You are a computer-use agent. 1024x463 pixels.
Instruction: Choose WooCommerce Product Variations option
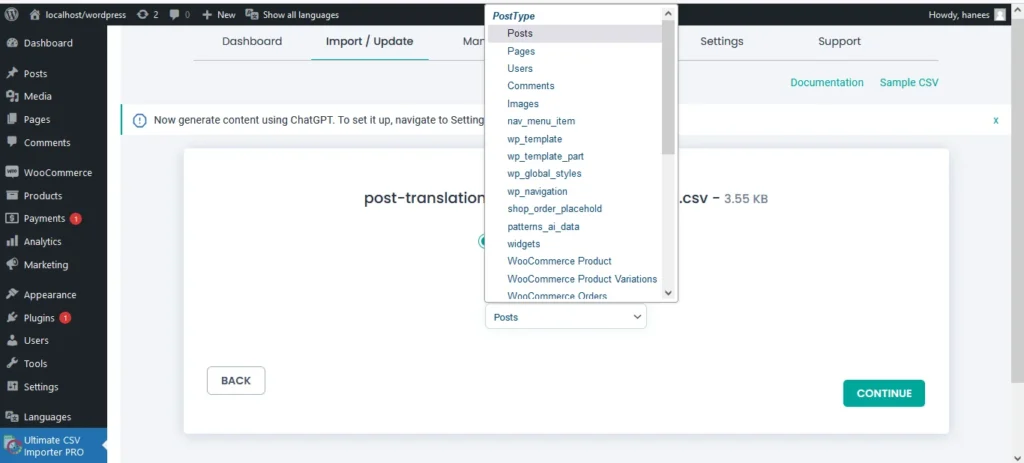click(575, 279)
